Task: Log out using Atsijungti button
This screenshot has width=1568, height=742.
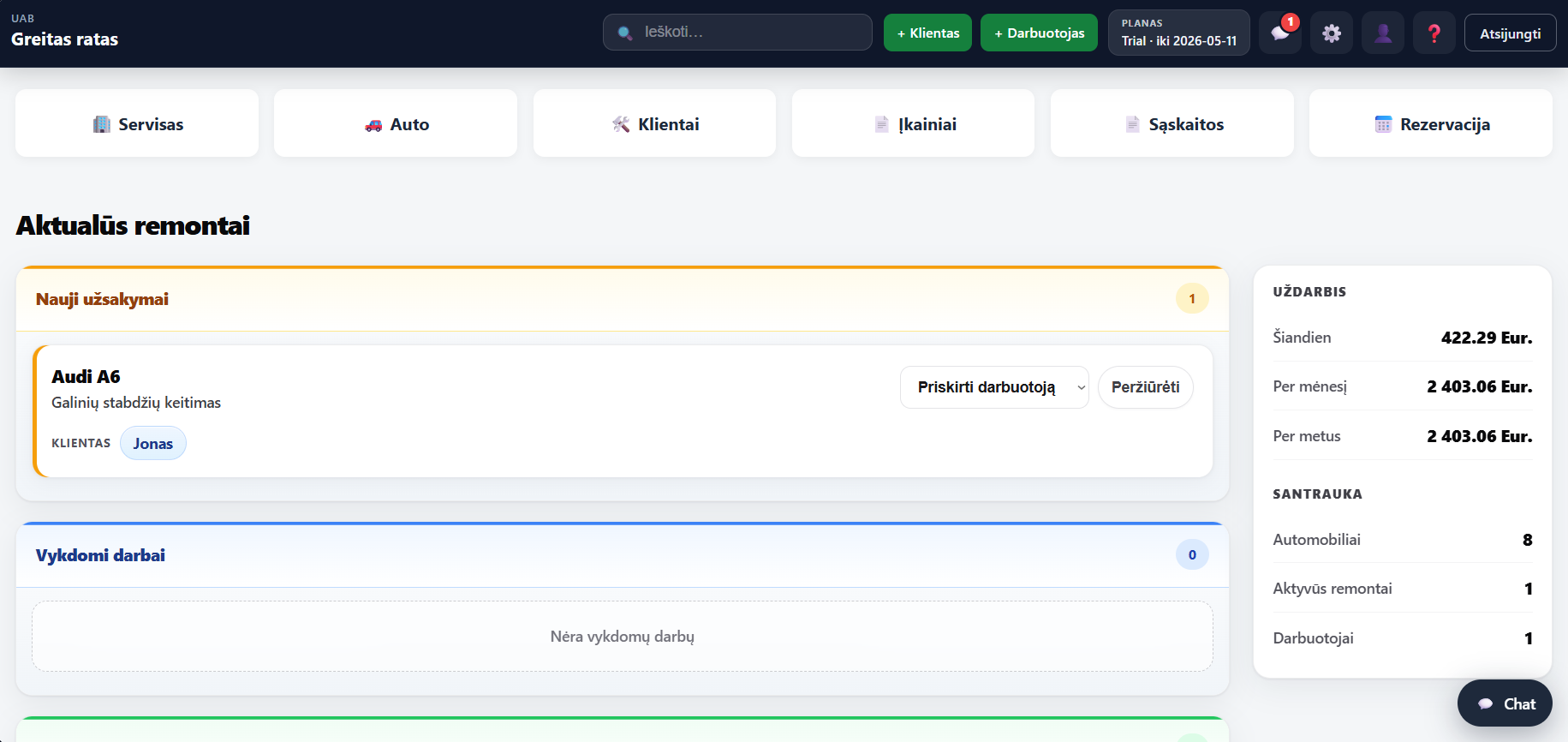Action: click(1510, 33)
